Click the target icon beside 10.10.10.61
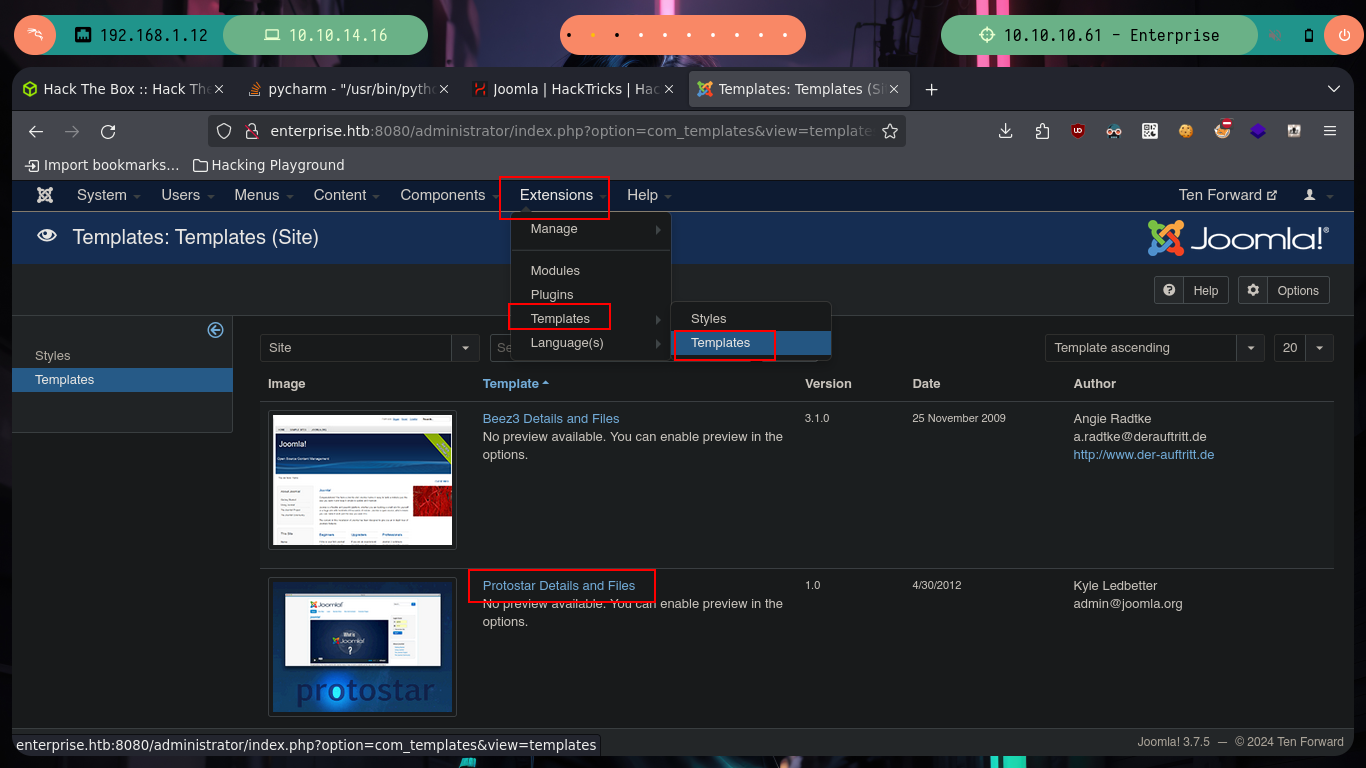 987,35
